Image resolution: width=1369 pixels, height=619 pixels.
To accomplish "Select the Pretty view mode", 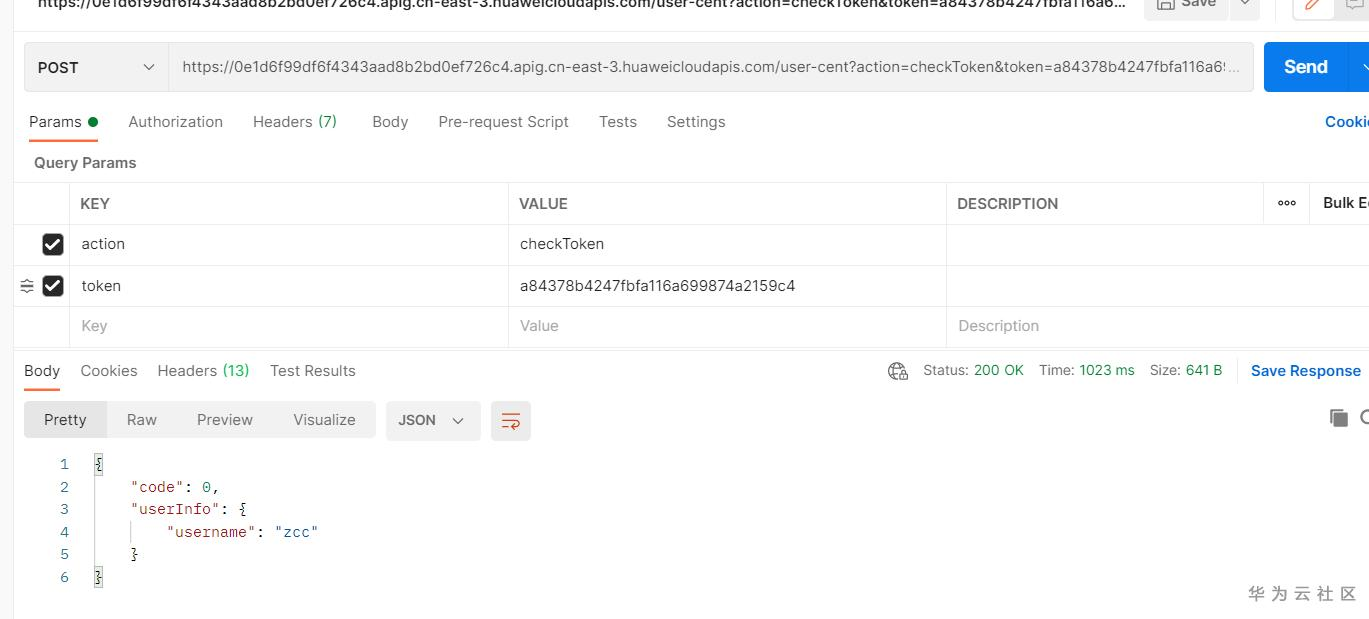I will tap(65, 420).
